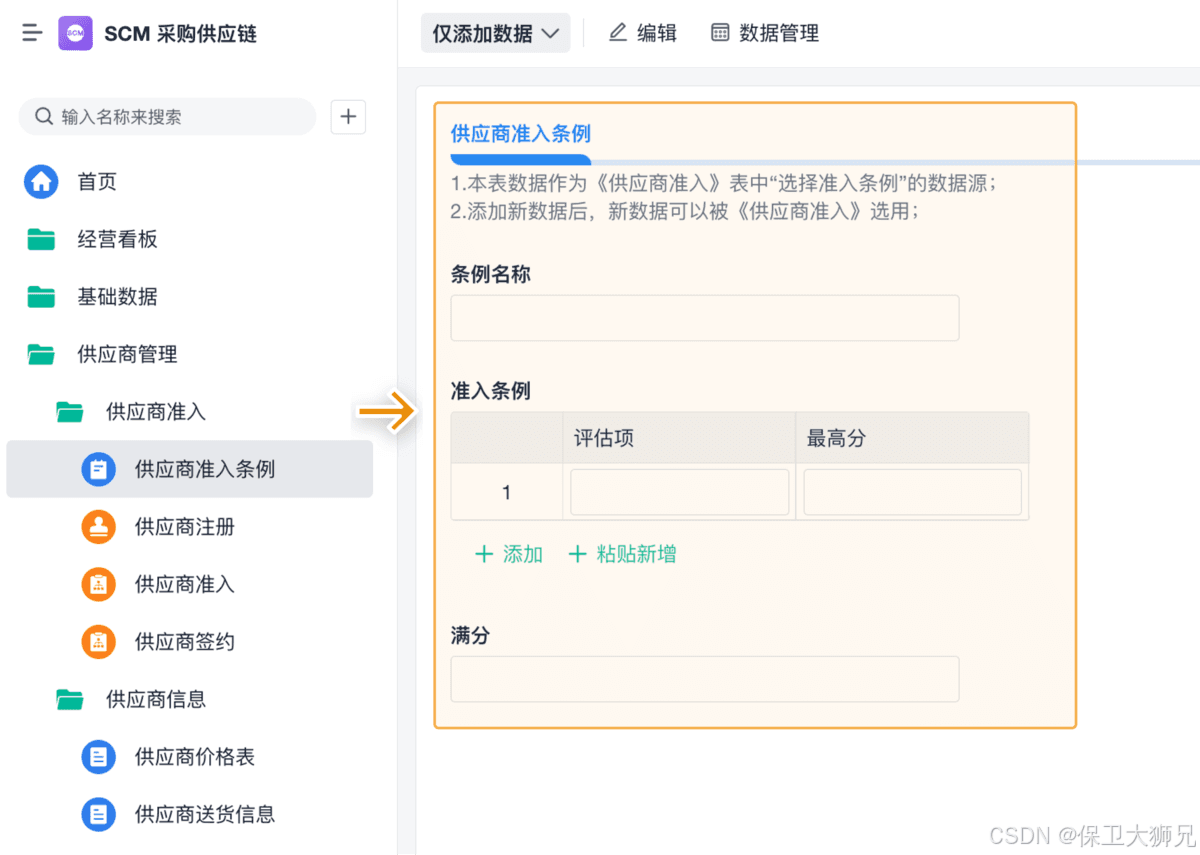Focus the sidebar name search field
The height and width of the screenshot is (855, 1200).
point(167,117)
